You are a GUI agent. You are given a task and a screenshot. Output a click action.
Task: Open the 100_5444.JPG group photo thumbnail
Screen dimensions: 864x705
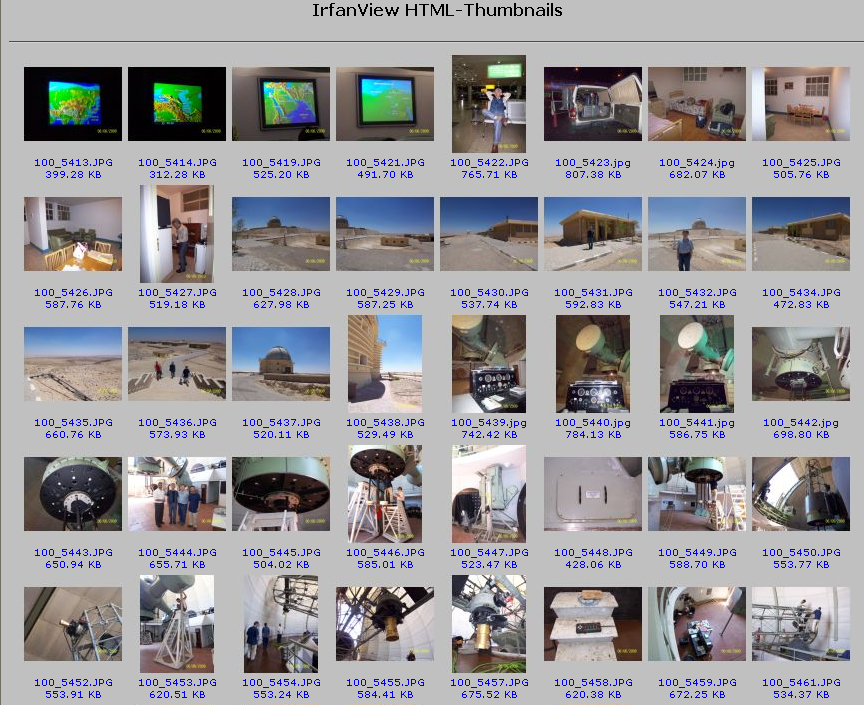177,494
